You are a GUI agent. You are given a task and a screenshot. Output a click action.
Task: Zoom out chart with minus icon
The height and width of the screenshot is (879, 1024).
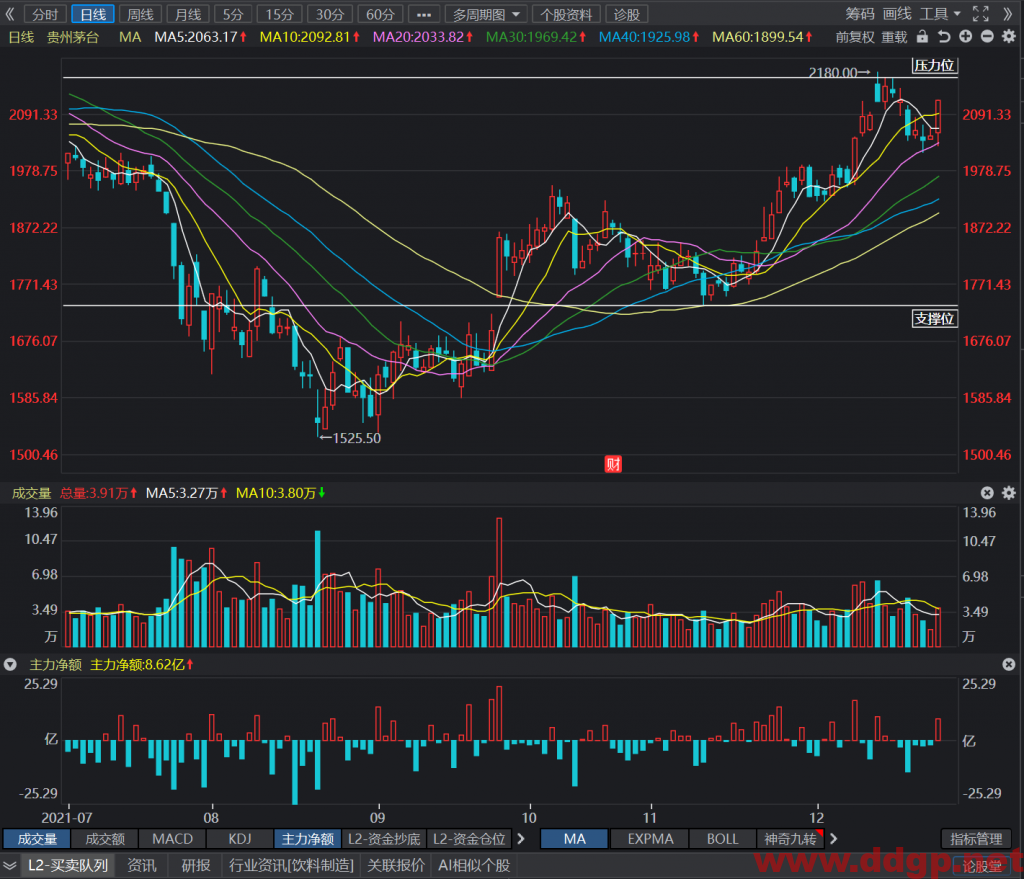coord(987,37)
